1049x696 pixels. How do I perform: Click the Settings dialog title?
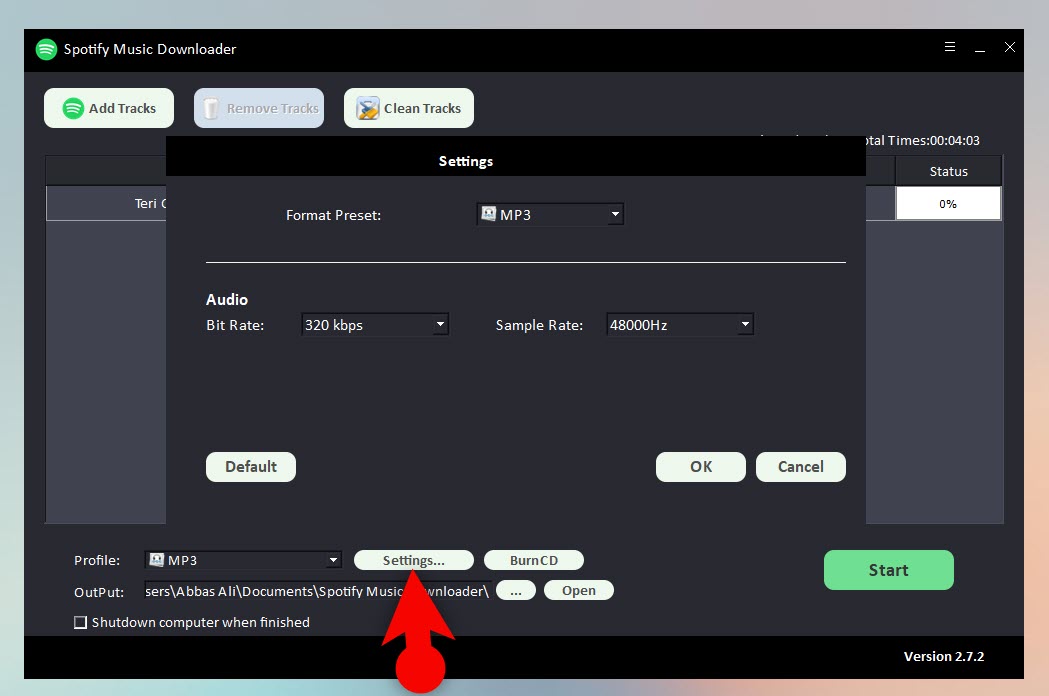tap(466, 161)
